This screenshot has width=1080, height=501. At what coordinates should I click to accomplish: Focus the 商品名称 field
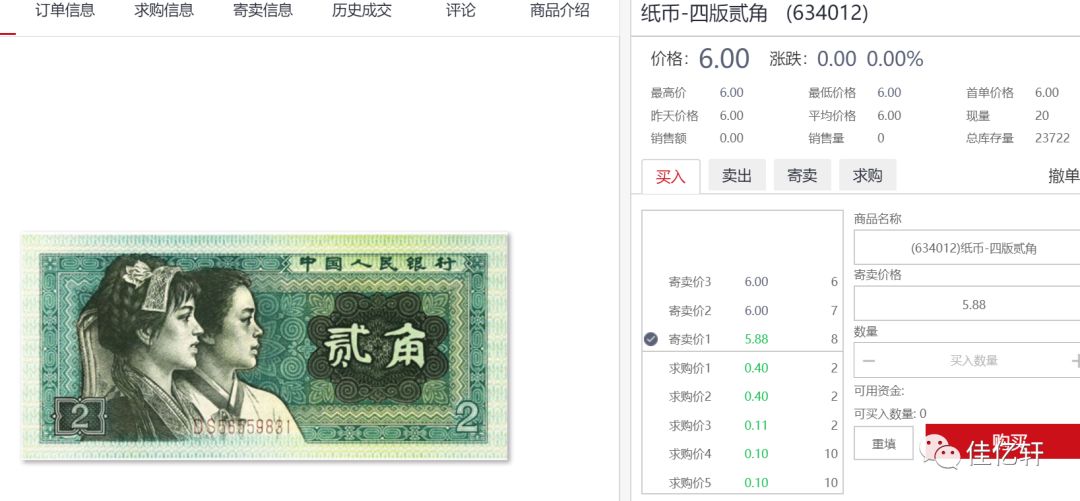(967, 248)
